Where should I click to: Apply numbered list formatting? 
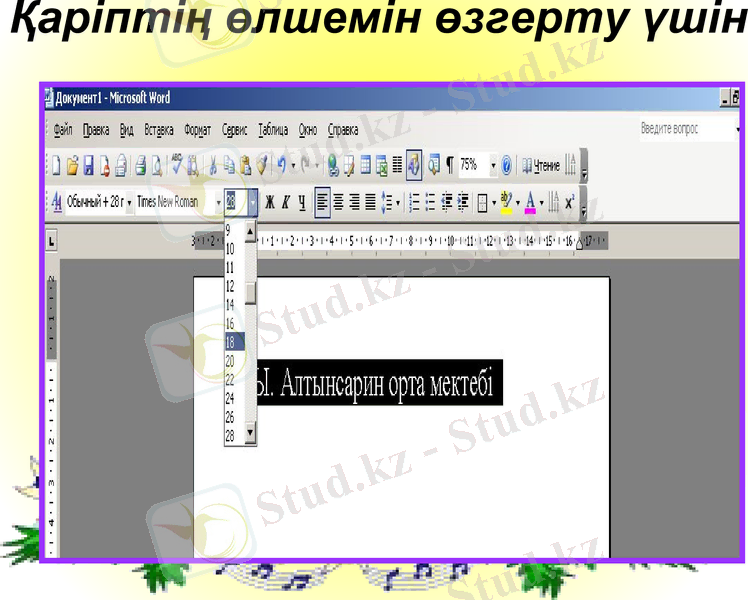(415, 203)
